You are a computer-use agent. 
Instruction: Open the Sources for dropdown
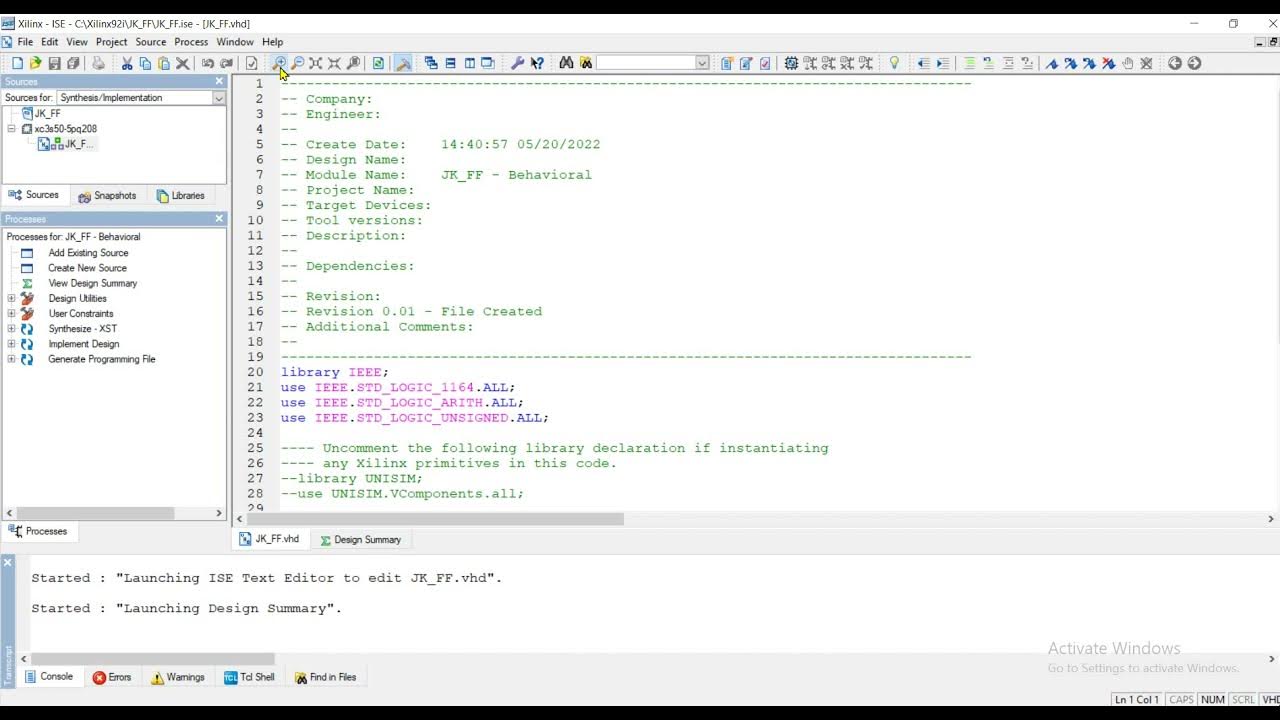pyautogui.click(x=218, y=98)
